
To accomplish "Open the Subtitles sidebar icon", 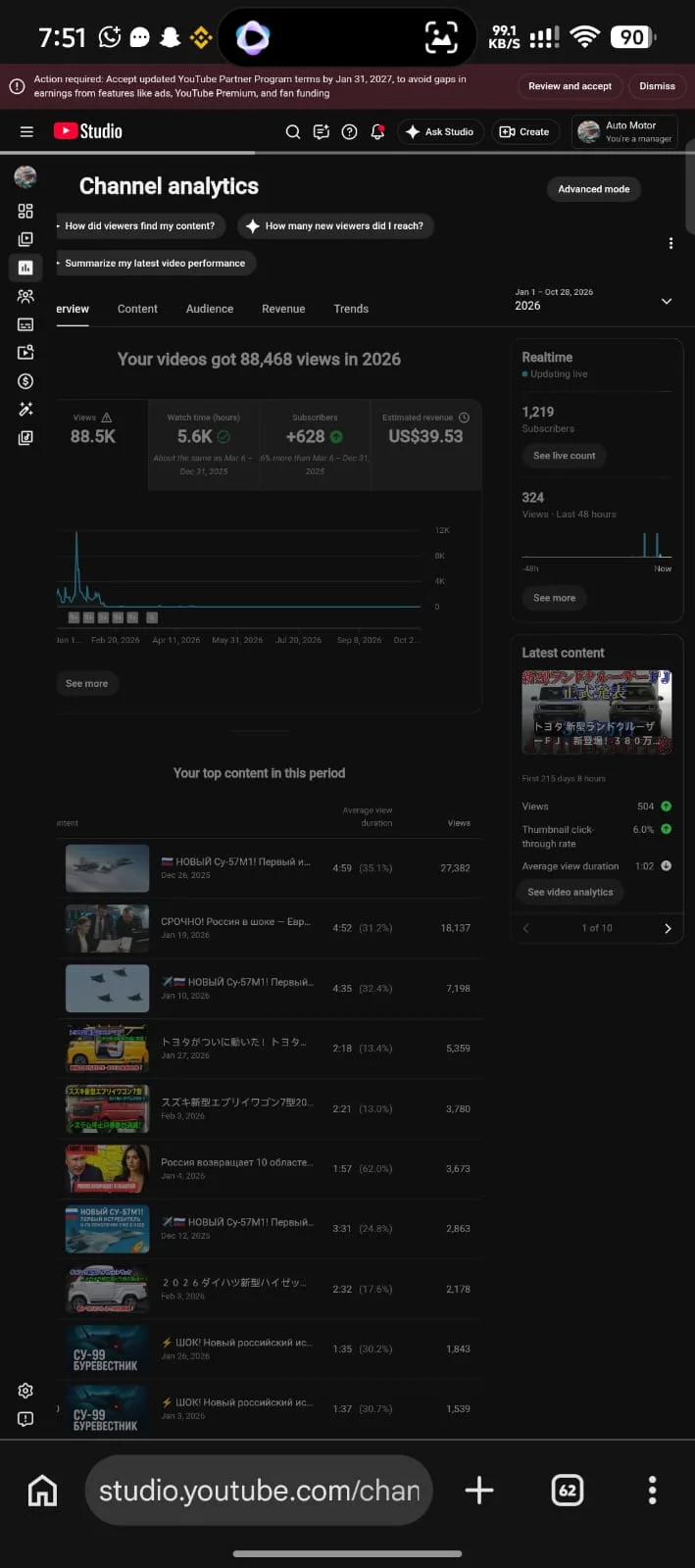I will coord(25,324).
